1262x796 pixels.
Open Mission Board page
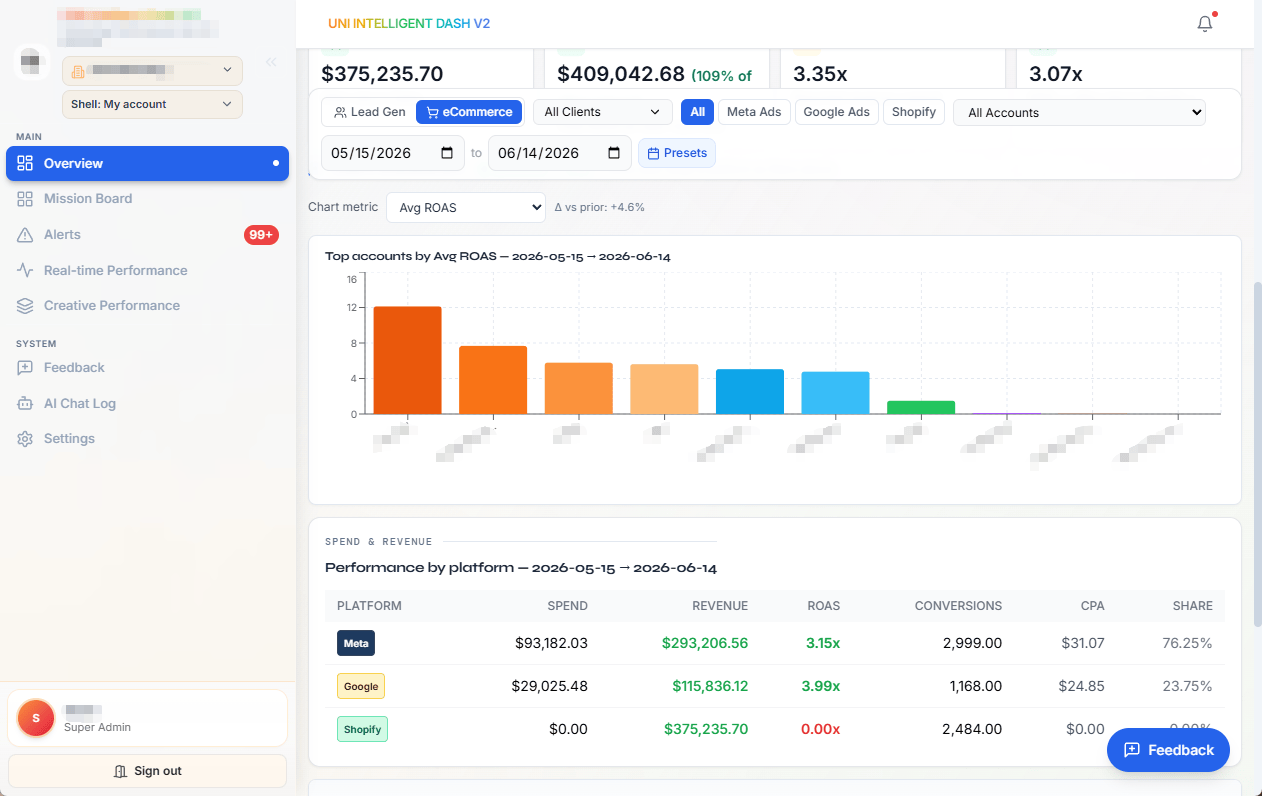(x=147, y=199)
